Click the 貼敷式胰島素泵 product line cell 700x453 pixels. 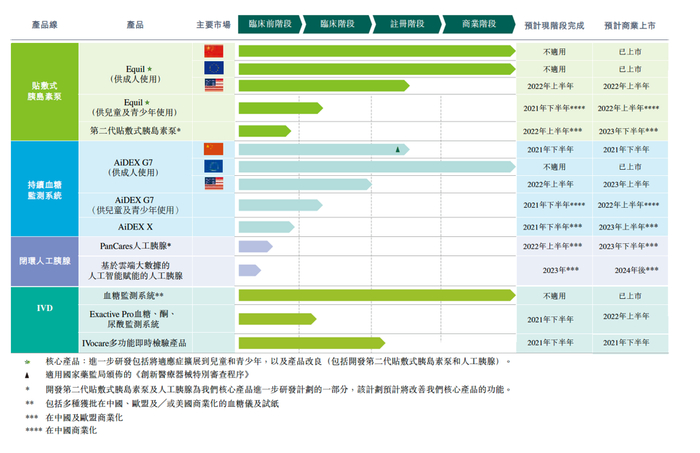coord(45,91)
